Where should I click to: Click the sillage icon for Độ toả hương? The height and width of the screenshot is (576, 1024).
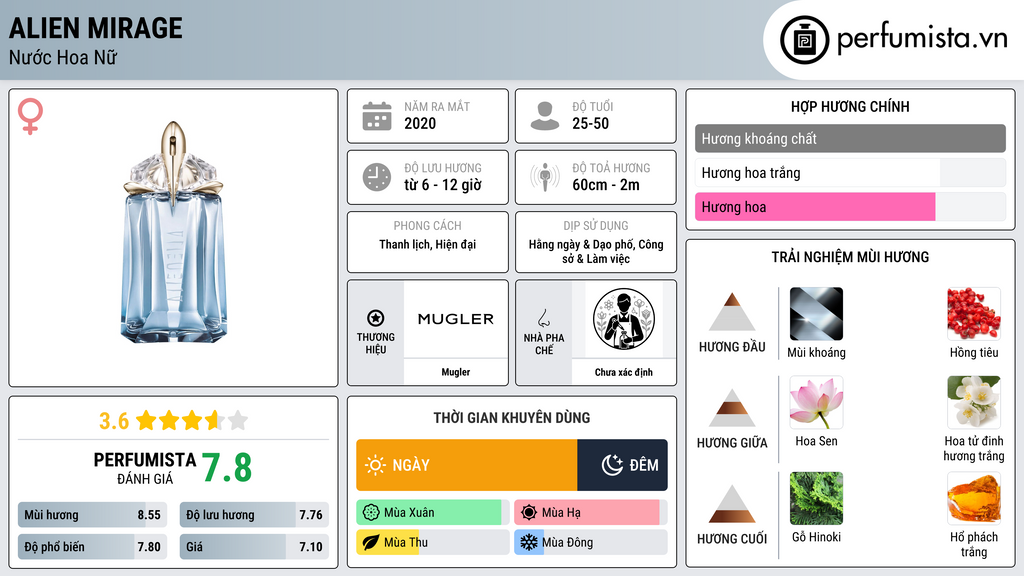click(545, 177)
